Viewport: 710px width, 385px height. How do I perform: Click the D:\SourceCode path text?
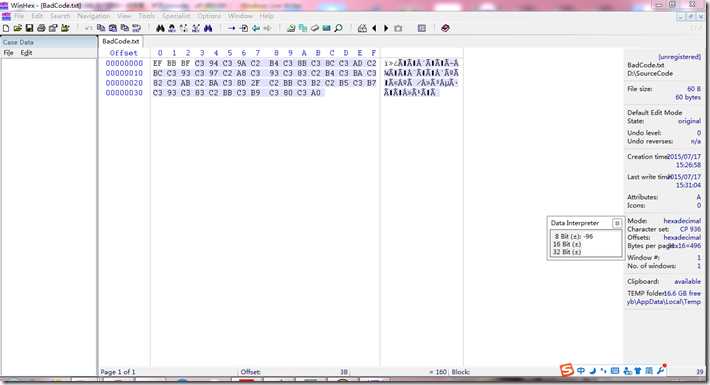(650, 73)
